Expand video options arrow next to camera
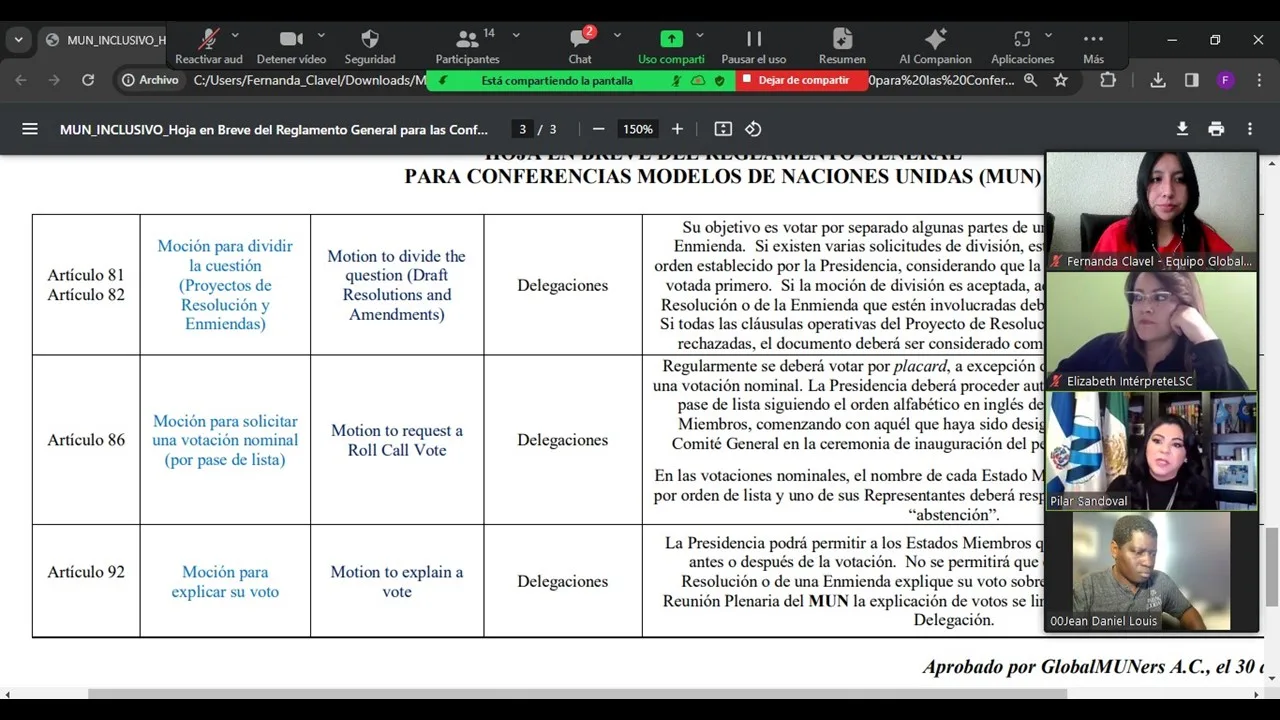This screenshot has height=720, width=1280. point(320,35)
